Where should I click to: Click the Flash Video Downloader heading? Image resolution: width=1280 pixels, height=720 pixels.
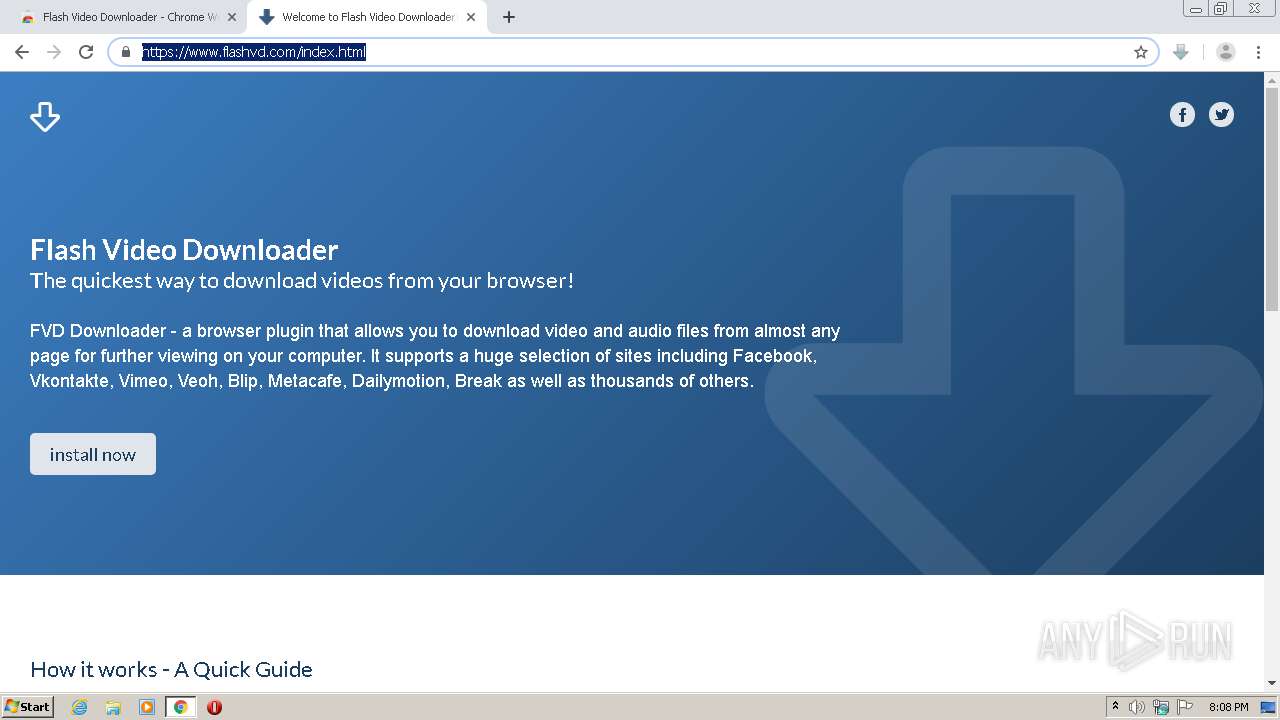click(x=184, y=249)
